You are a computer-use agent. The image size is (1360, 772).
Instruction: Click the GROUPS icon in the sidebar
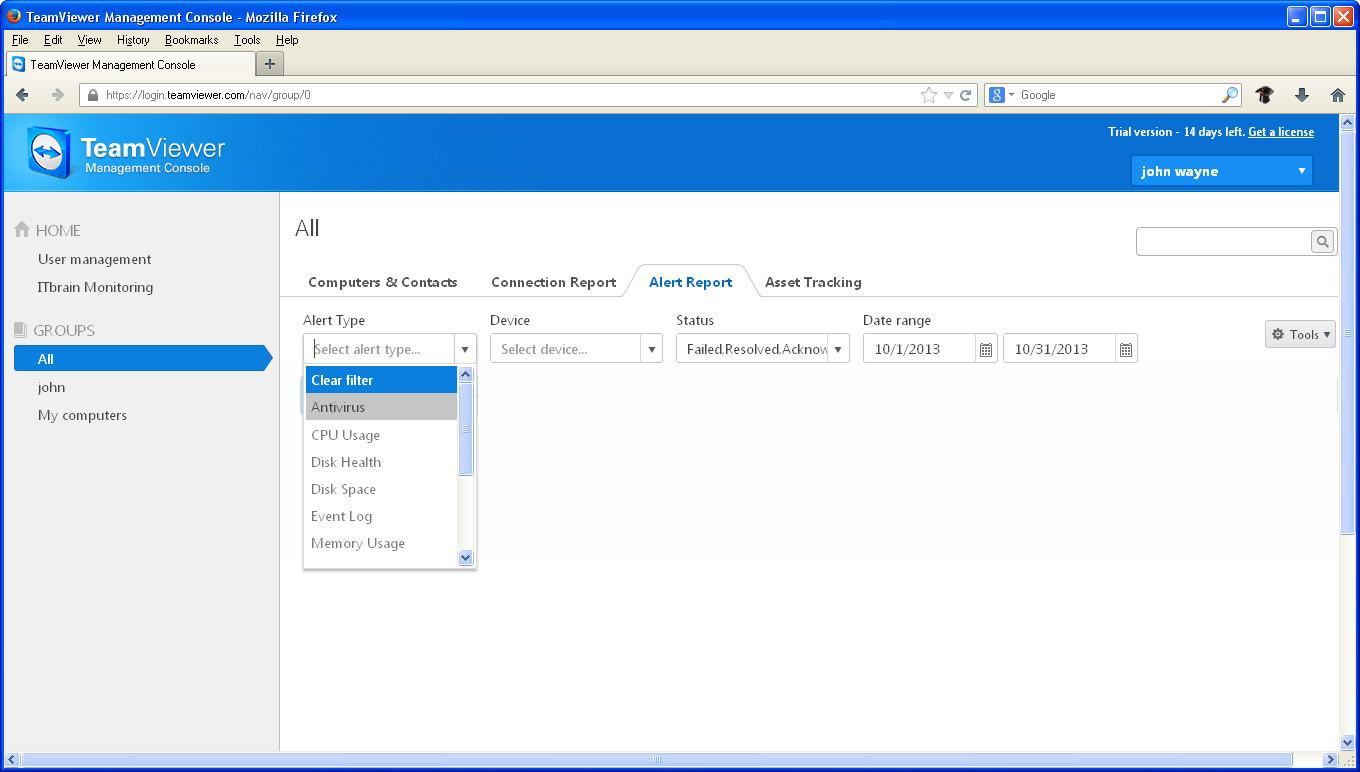point(19,330)
